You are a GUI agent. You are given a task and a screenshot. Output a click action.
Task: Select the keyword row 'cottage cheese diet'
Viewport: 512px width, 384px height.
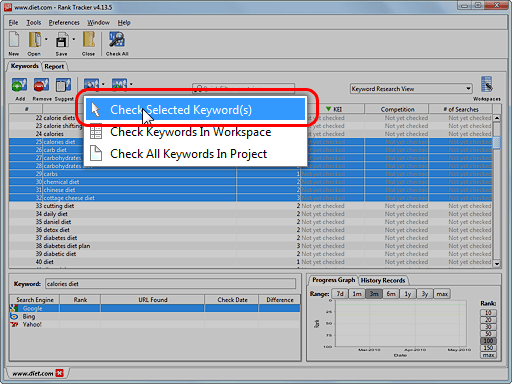pyautogui.click(x=251, y=198)
